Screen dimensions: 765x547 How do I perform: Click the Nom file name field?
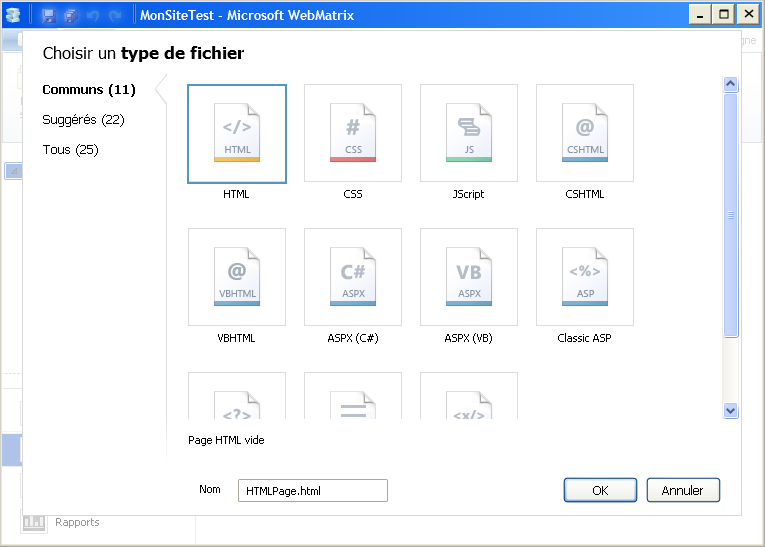click(x=312, y=491)
